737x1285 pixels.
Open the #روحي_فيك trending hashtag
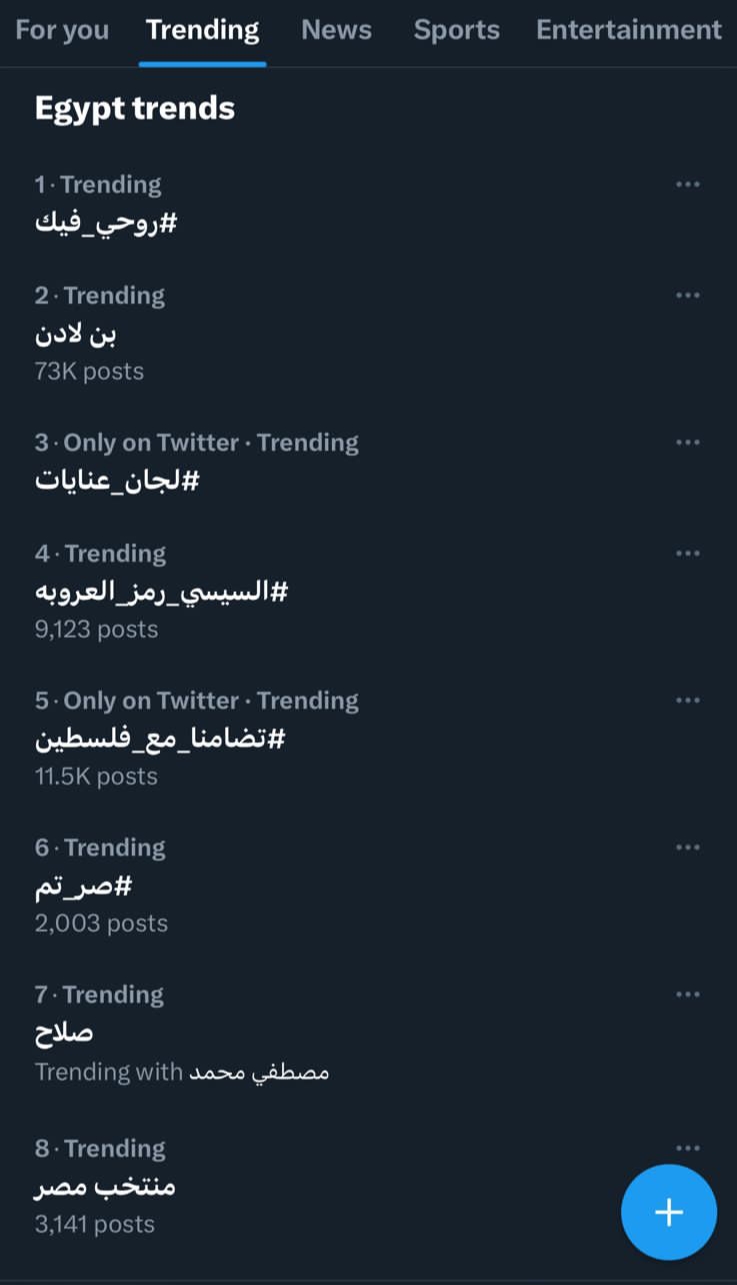point(106,222)
